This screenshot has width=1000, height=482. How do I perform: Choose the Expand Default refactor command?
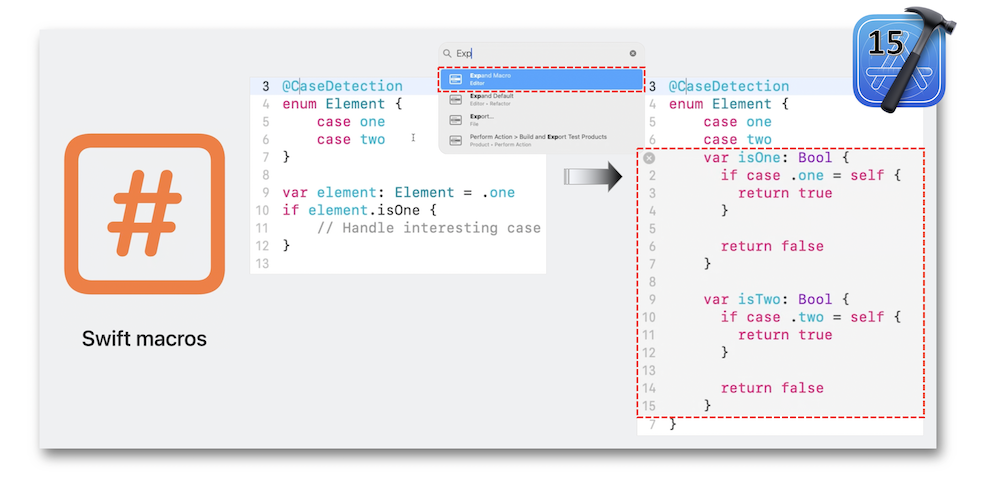541,99
